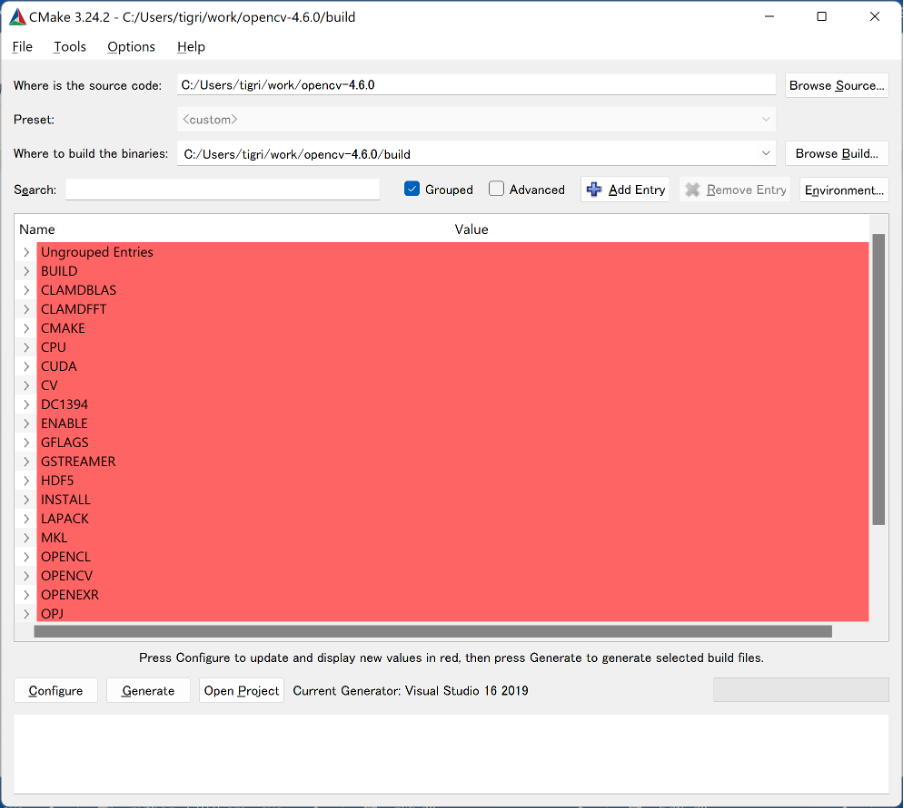Open the Options menu
904x808 pixels.
[130, 46]
